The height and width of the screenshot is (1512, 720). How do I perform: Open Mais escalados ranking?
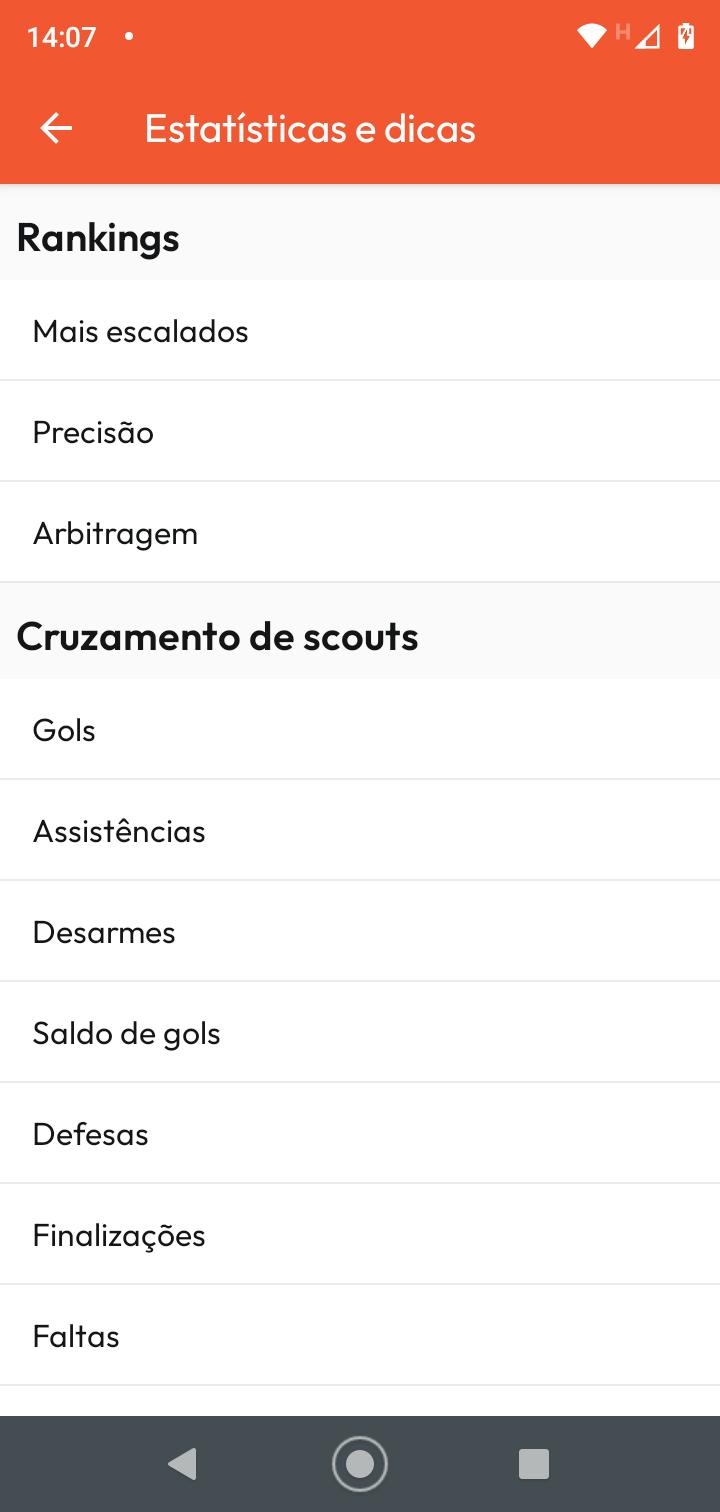click(x=360, y=331)
